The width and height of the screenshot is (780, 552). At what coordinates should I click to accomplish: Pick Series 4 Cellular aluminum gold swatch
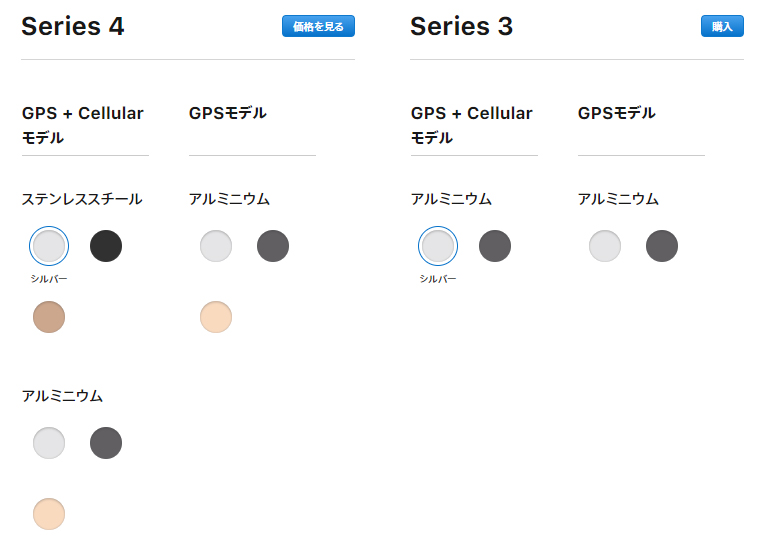[49, 514]
